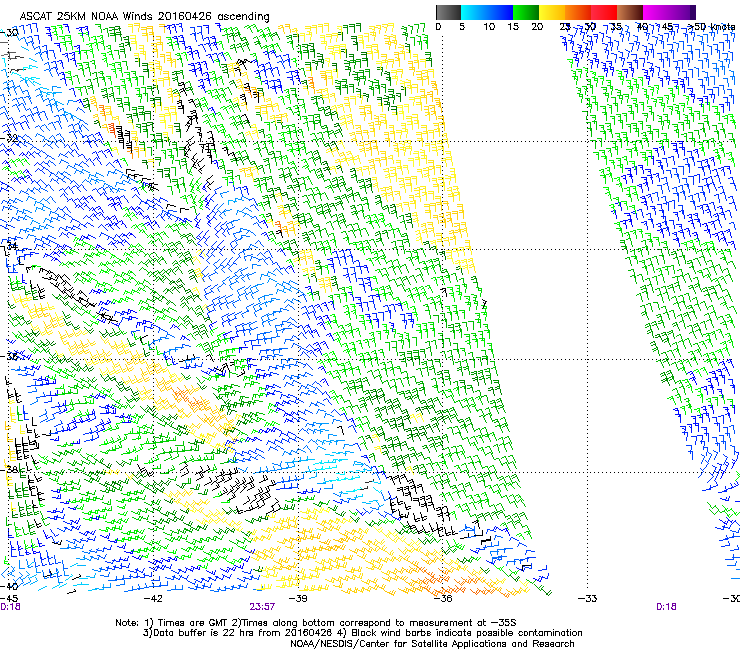The image size is (740, 650).
Task: Click the title 'ASCAT 25KM NOAA Winds 20160426 ascending'
Action: 144,16
